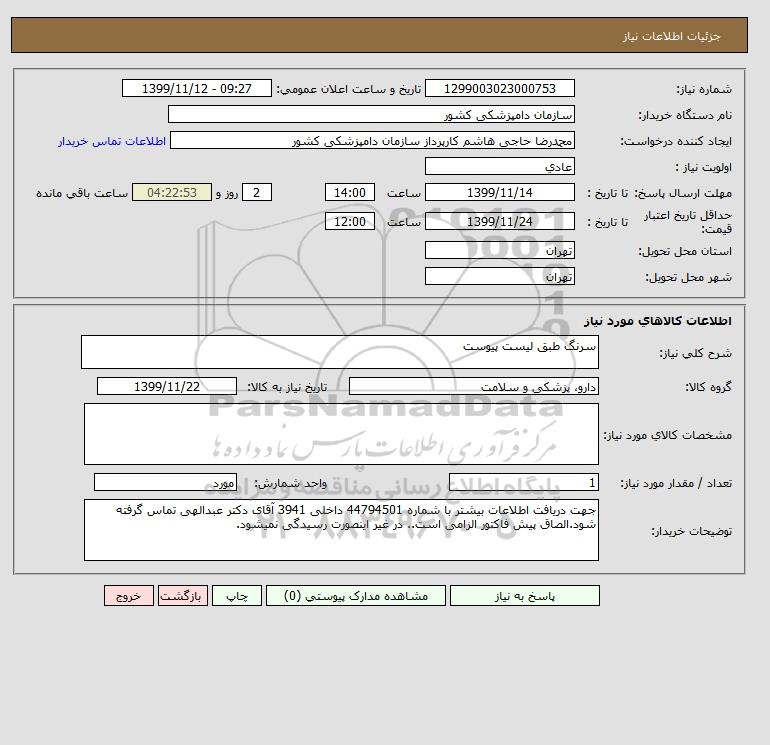The width and height of the screenshot is (770, 745).
Task: Click the goods group field دارو، پزشکی و سلامت
Action: [473, 386]
